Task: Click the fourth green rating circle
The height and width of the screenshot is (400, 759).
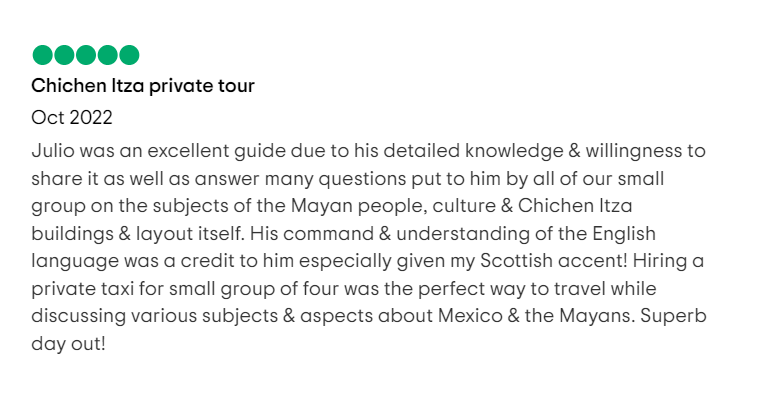Action: (x=107, y=55)
